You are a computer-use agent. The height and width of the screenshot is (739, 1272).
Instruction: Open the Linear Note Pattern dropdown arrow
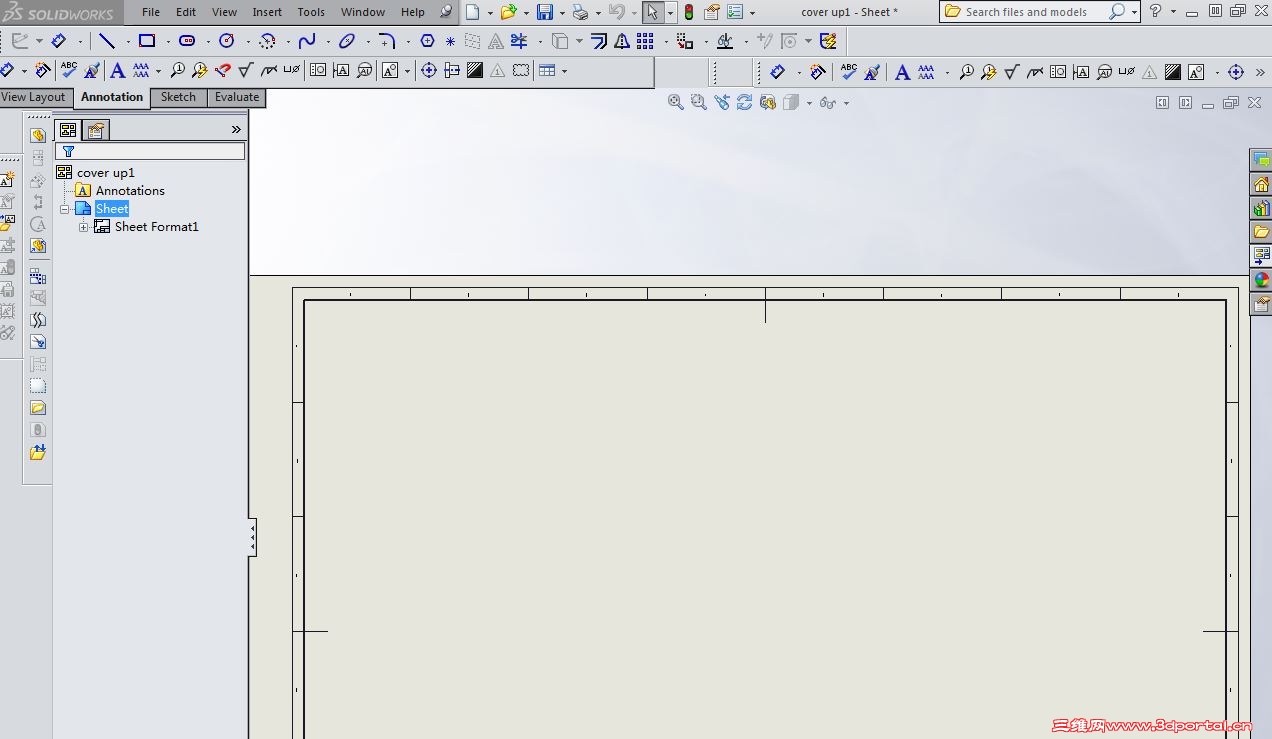pyautogui.click(x=158, y=71)
